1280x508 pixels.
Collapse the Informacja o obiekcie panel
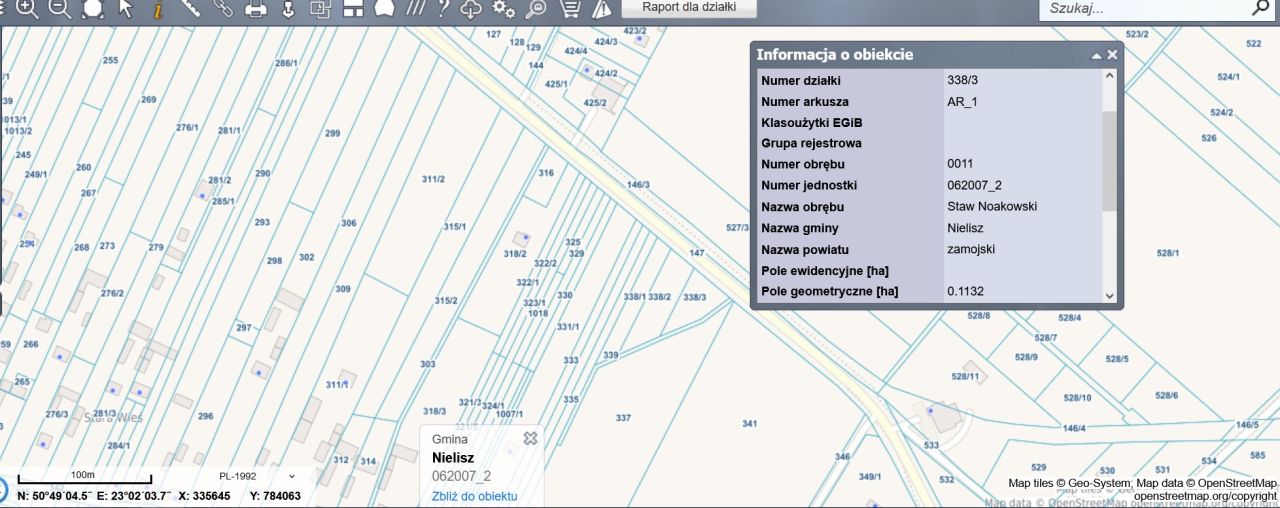(1096, 56)
